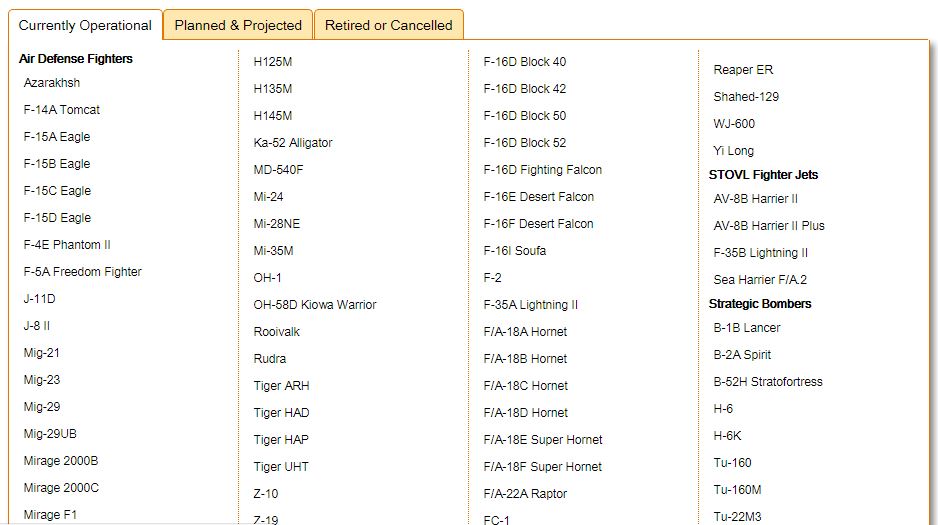Select the B-52H Stratofortress link
The height and width of the screenshot is (525, 938).
click(x=768, y=382)
